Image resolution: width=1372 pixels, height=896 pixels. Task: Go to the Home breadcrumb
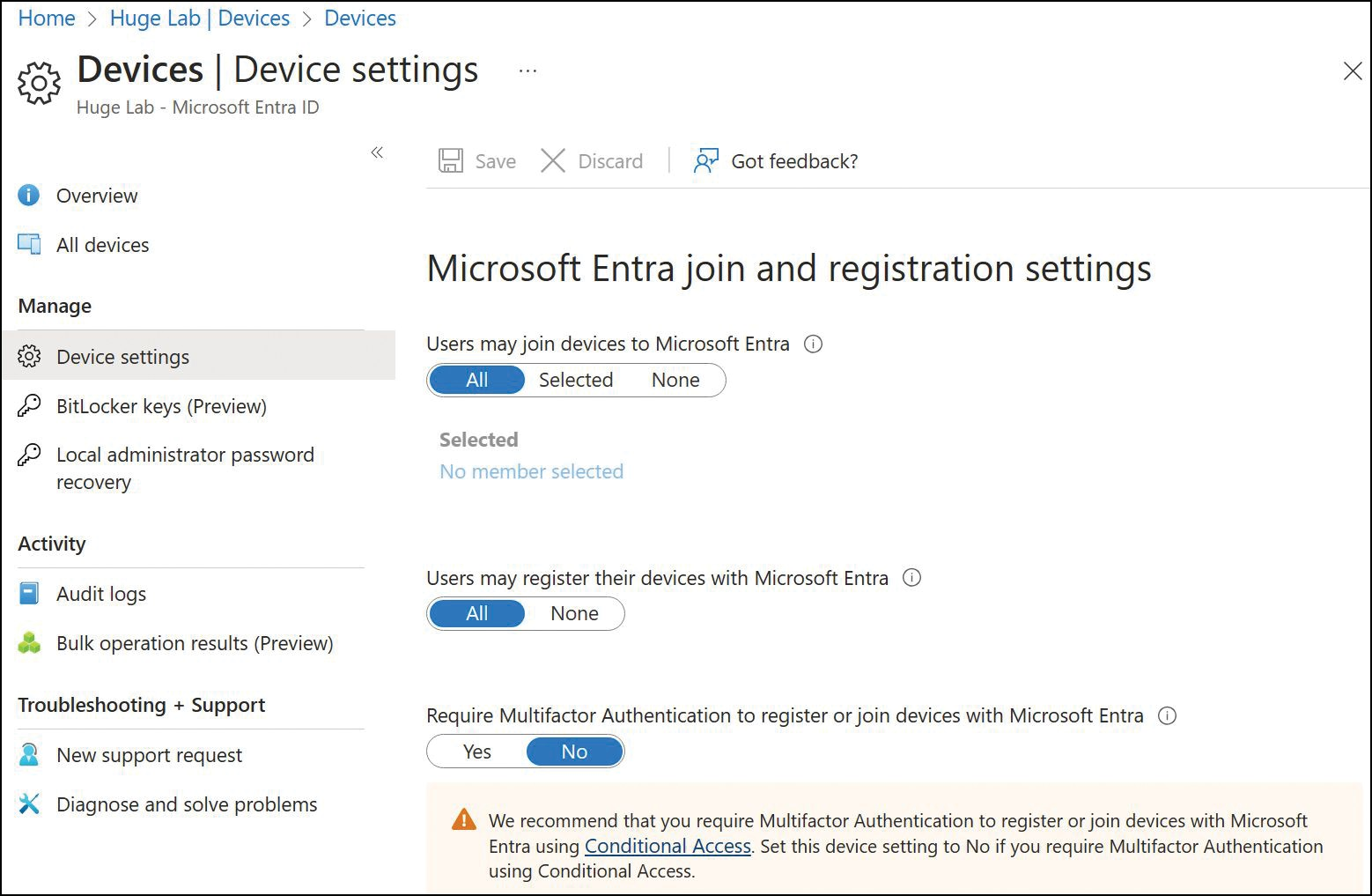[x=47, y=18]
